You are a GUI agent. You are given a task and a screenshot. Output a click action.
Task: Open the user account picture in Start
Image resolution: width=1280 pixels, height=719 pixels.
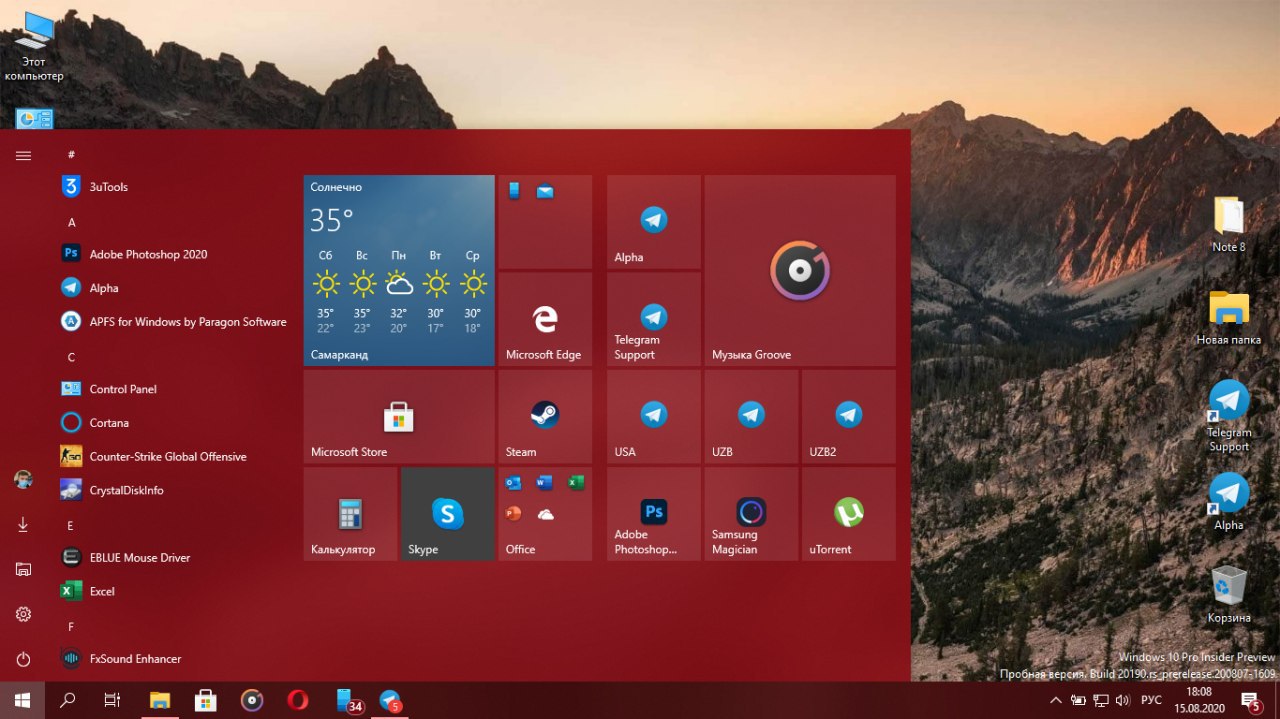click(x=23, y=480)
